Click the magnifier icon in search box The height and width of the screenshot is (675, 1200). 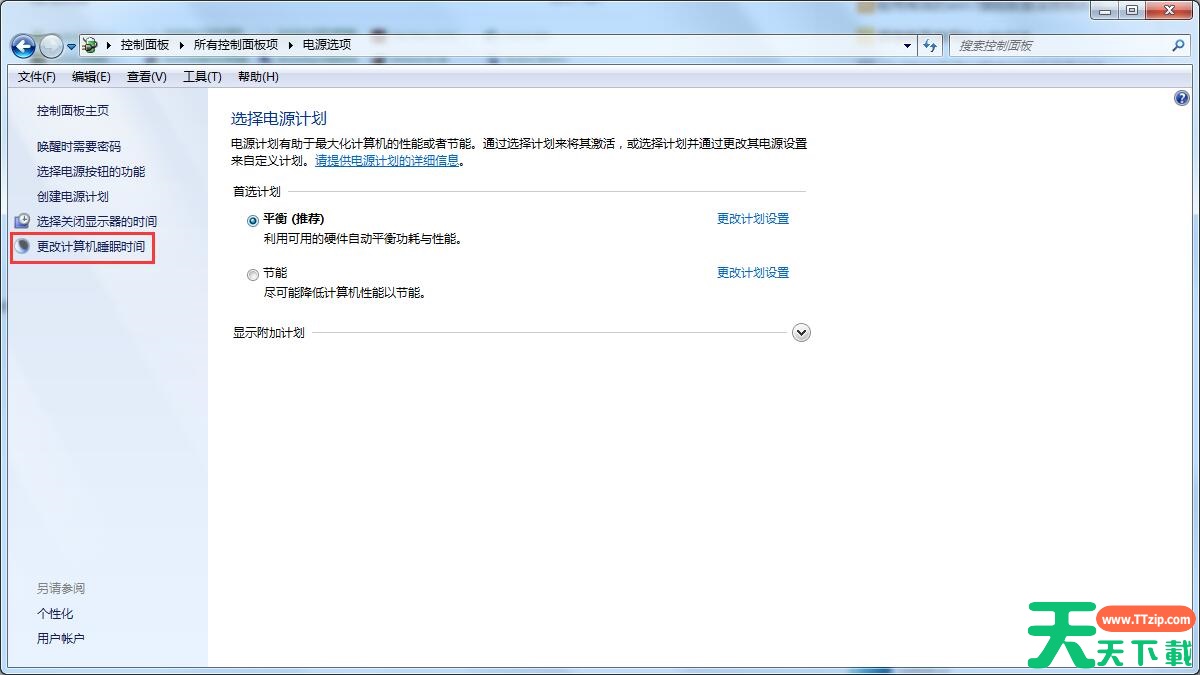(1178, 45)
